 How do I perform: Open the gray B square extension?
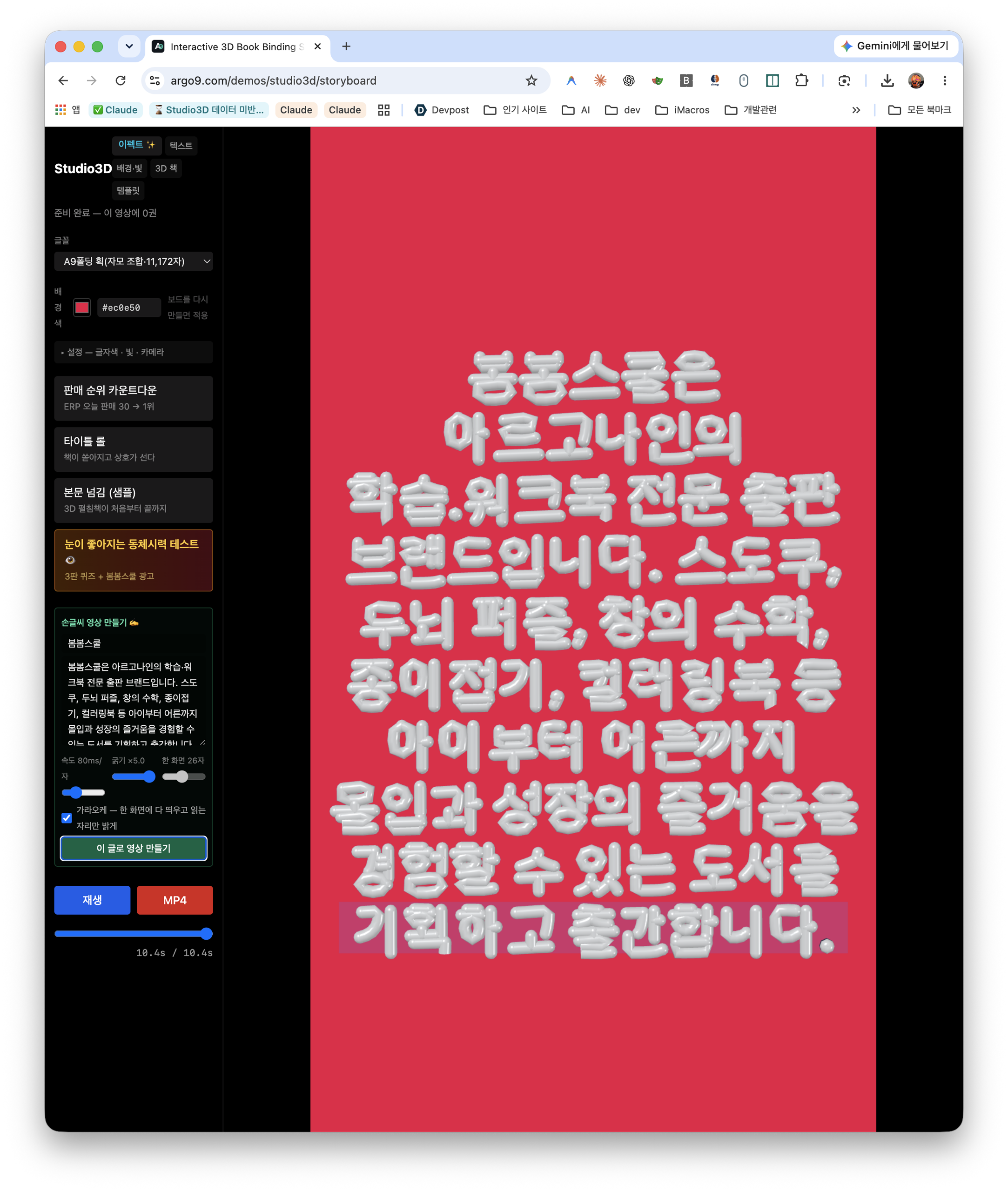[686, 80]
